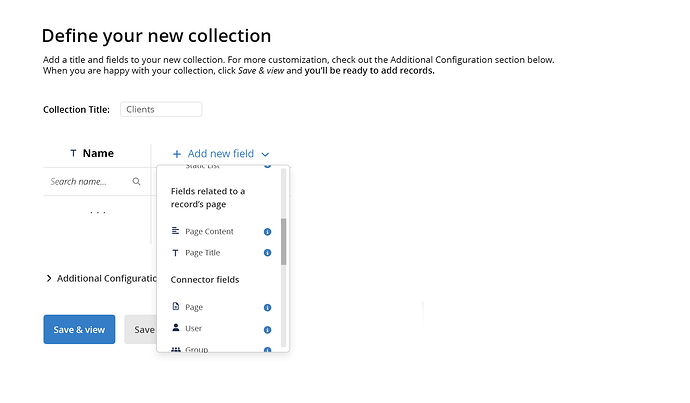The width and height of the screenshot is (690, 403).
Task: Select Page Title from field list
Action: point(203,253)
